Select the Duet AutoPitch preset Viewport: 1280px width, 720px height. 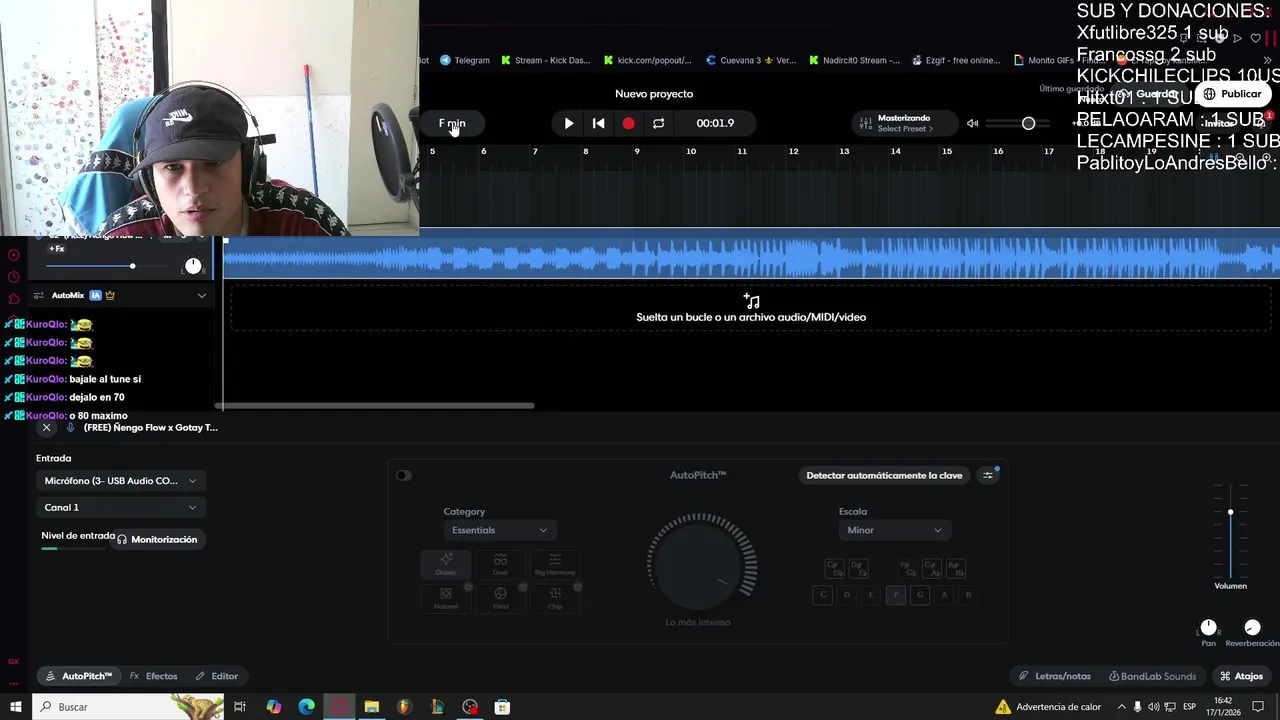500,564
